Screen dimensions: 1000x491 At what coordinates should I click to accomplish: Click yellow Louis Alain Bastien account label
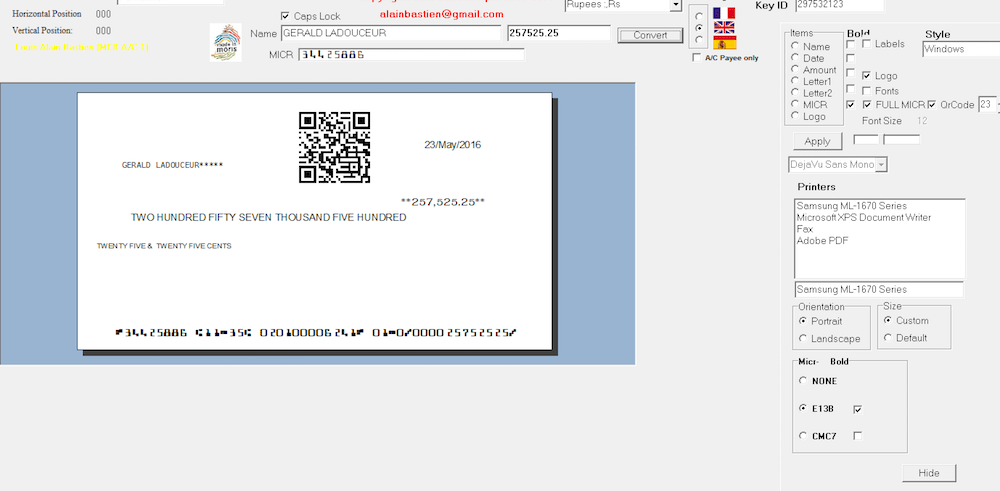click(x=82, y=47)
